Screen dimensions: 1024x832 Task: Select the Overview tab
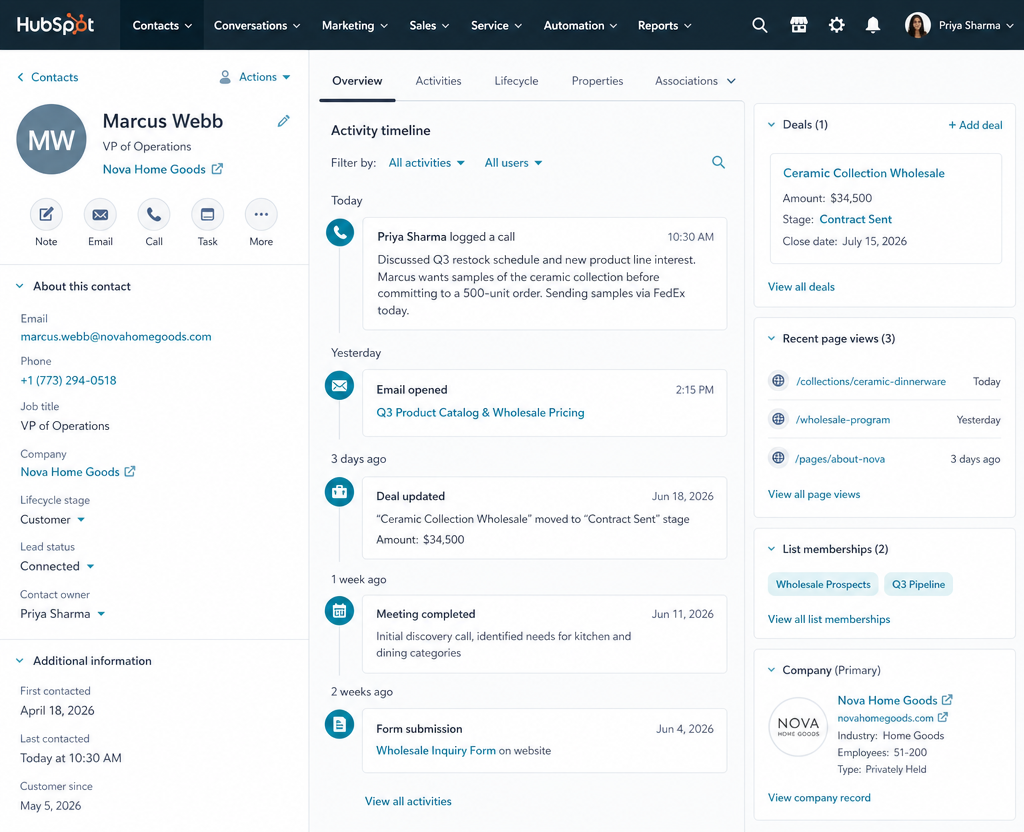coord(357,81)
